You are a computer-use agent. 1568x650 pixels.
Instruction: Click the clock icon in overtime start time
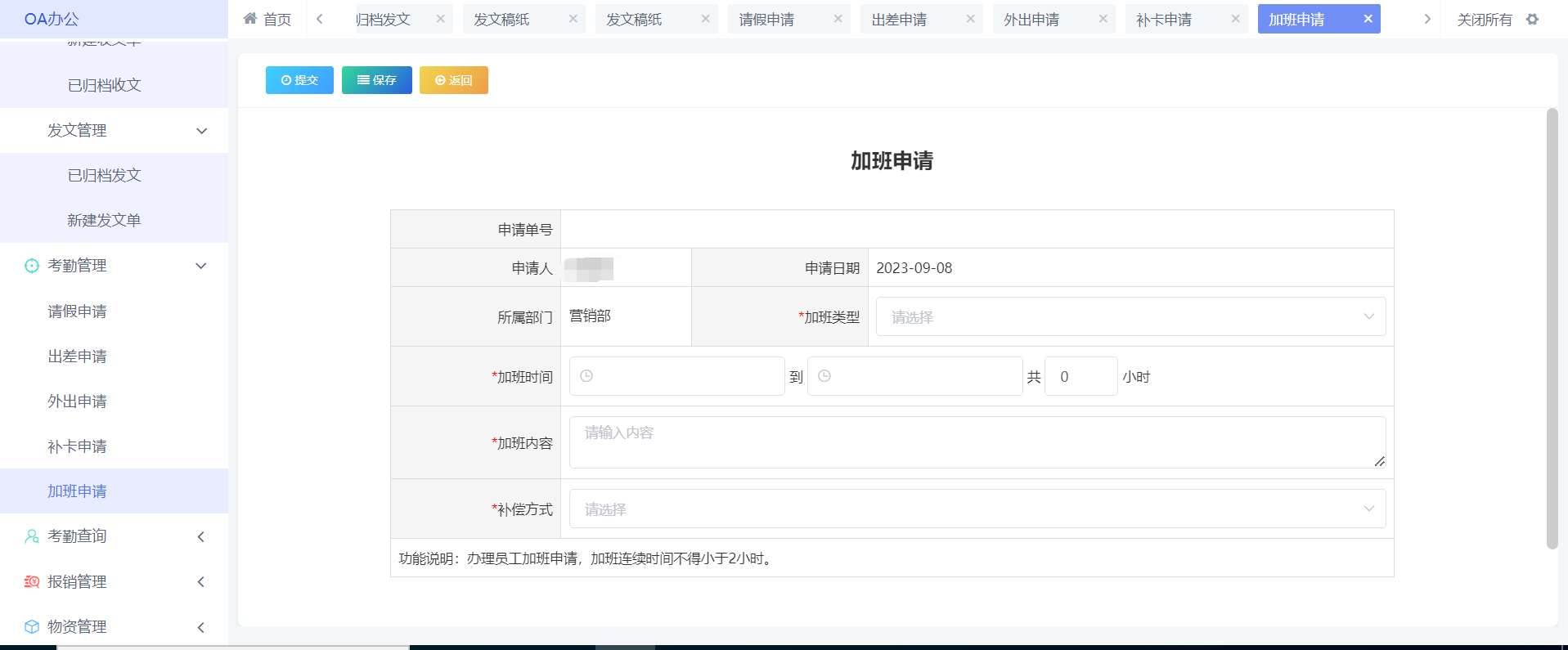(x=586, y=376)
